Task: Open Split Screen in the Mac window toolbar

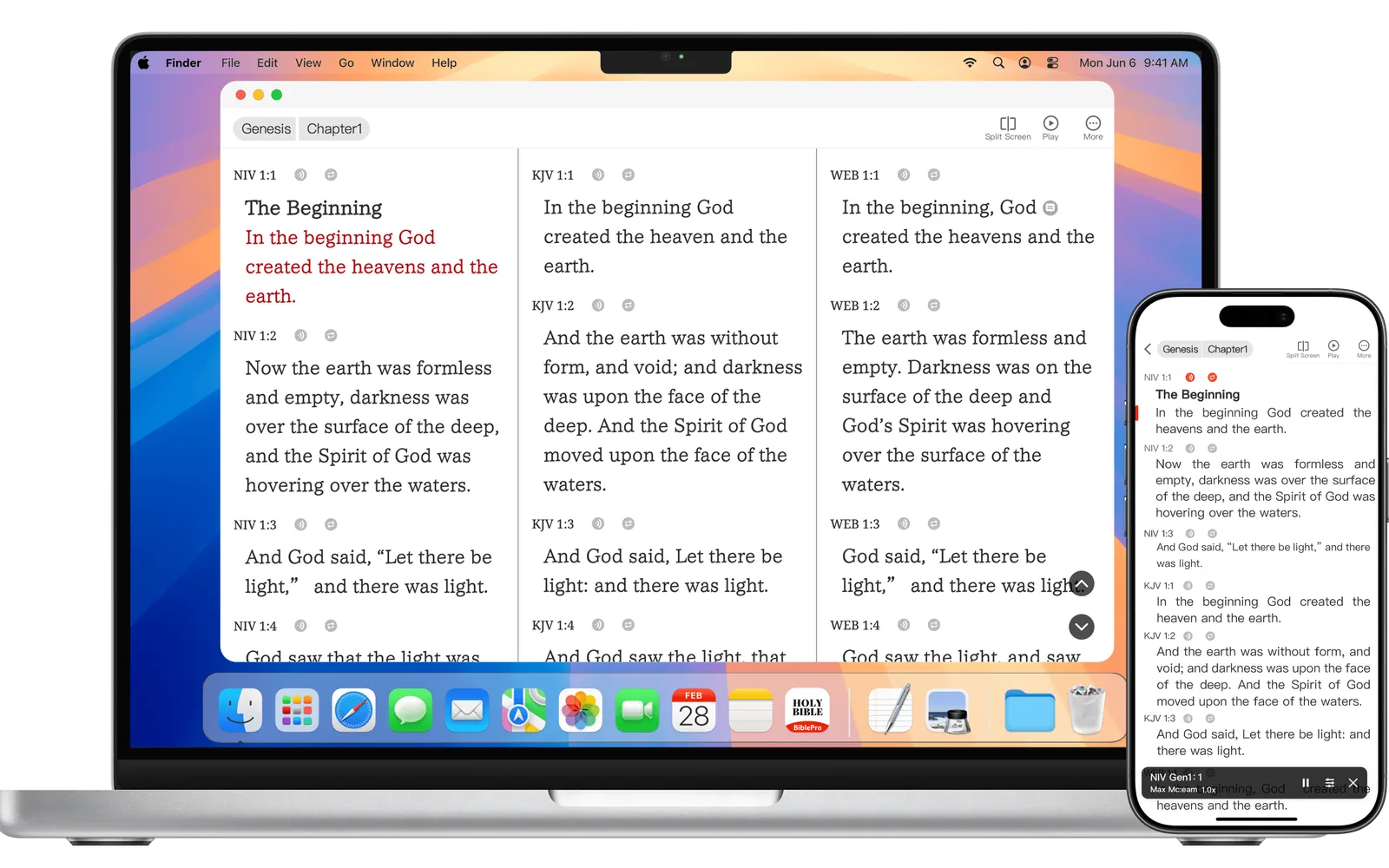Action: [x=1008, y=128]
